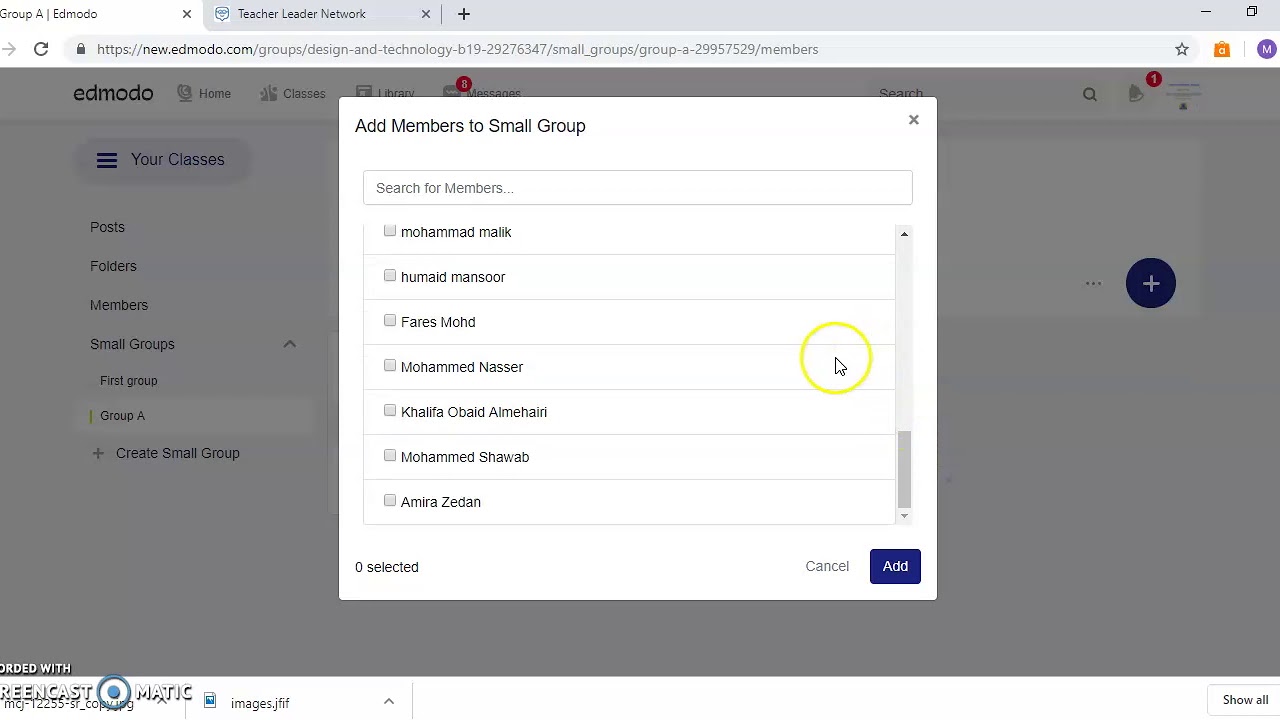1280x720 pixels.
Task: Open Members in the left sidebar
Action: pos(119,305)
